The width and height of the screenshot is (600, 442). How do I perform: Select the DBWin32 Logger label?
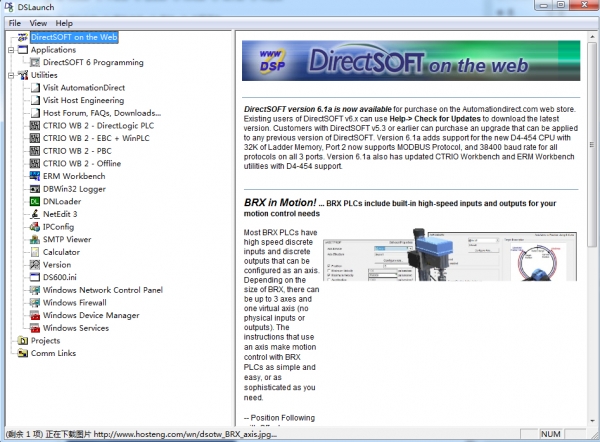pyautogui.click(x=74, y=189)
